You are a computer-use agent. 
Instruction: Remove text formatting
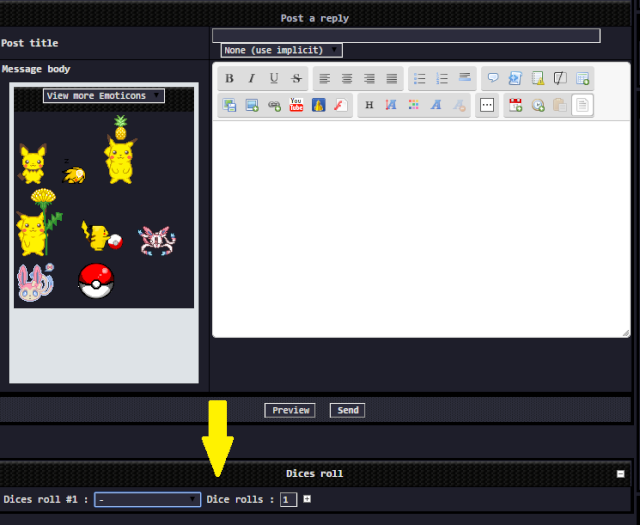click(459, 105)
